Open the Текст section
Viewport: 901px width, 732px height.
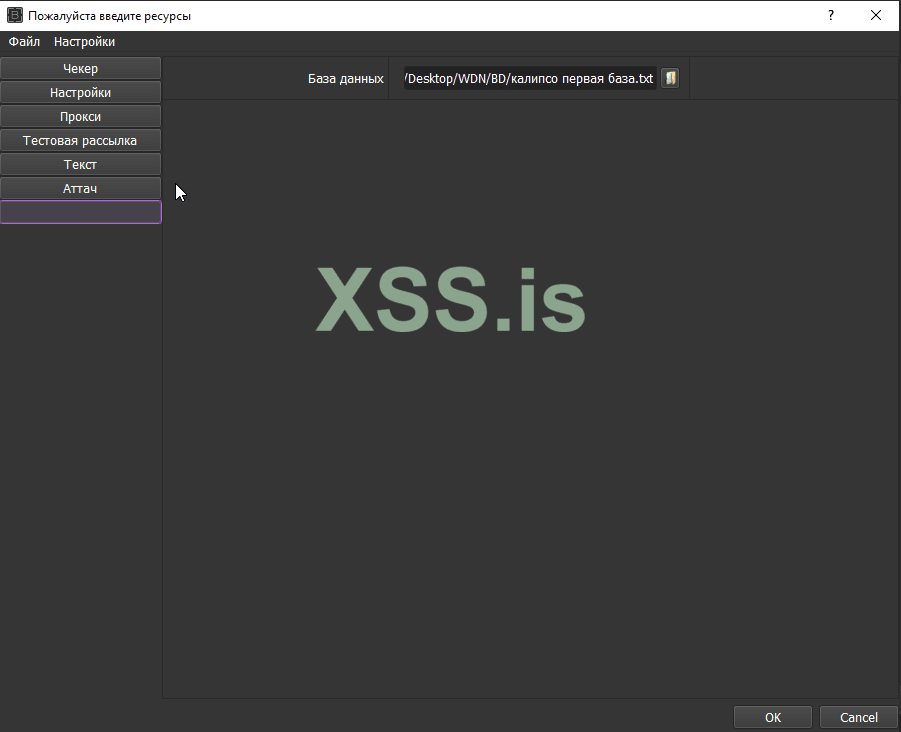pos(80,165)
